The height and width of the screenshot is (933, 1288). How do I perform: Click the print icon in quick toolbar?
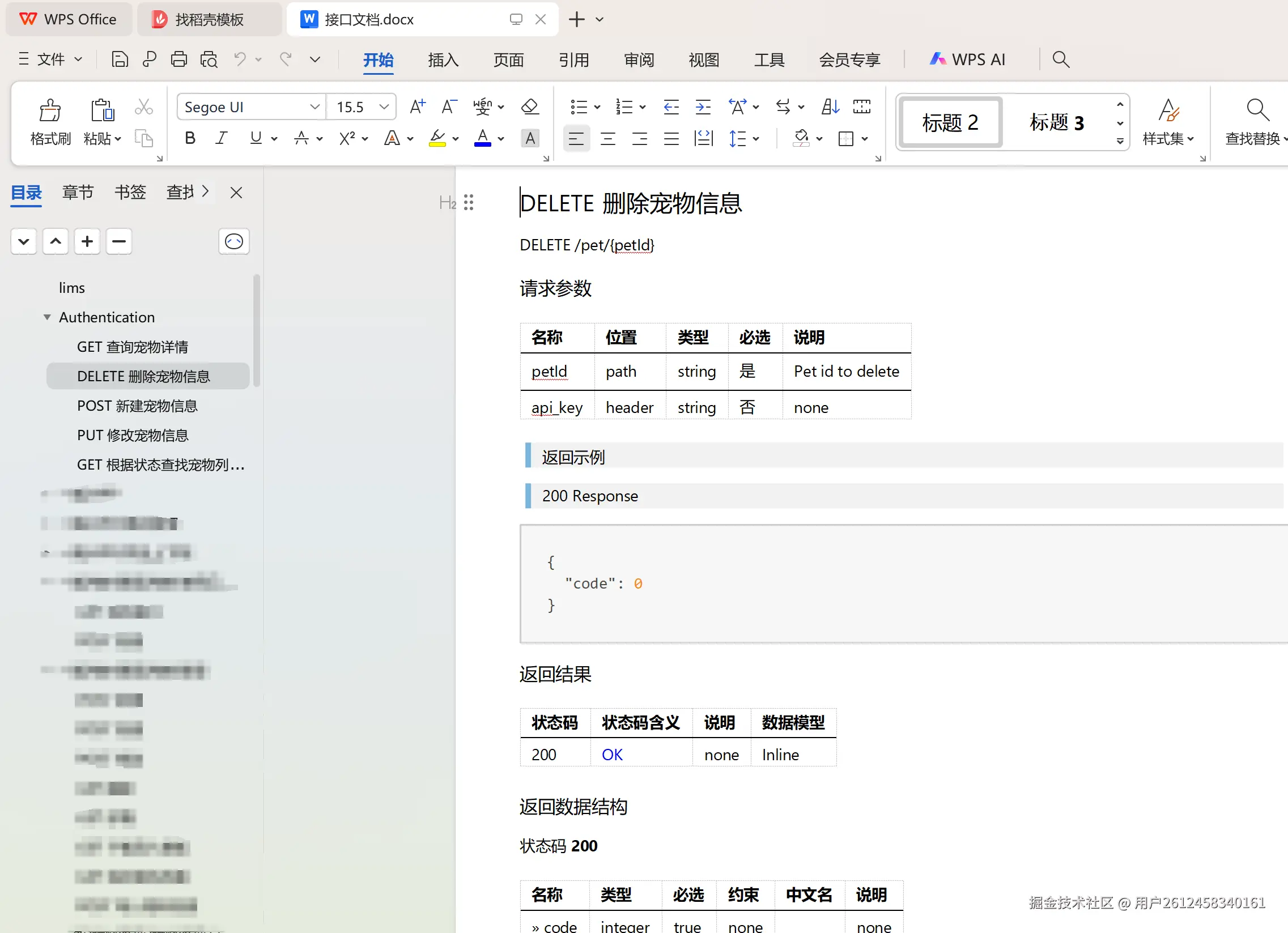[179, 59]
